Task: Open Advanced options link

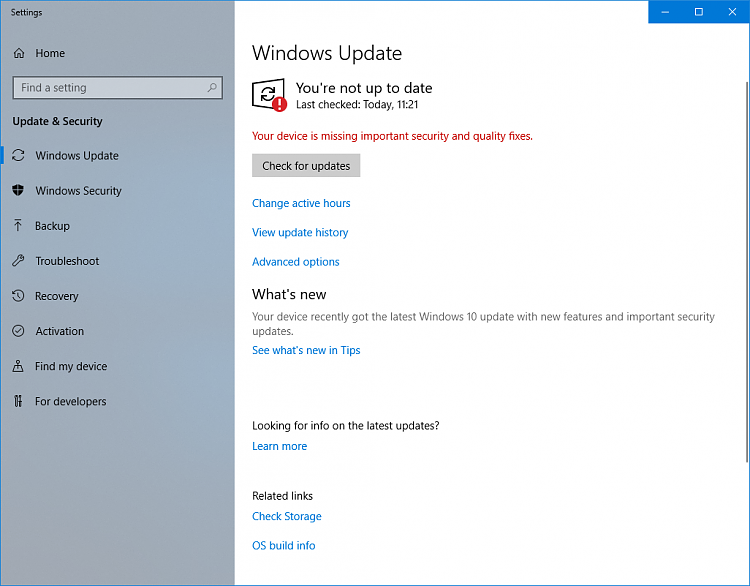Action: [x=296, y=262]
